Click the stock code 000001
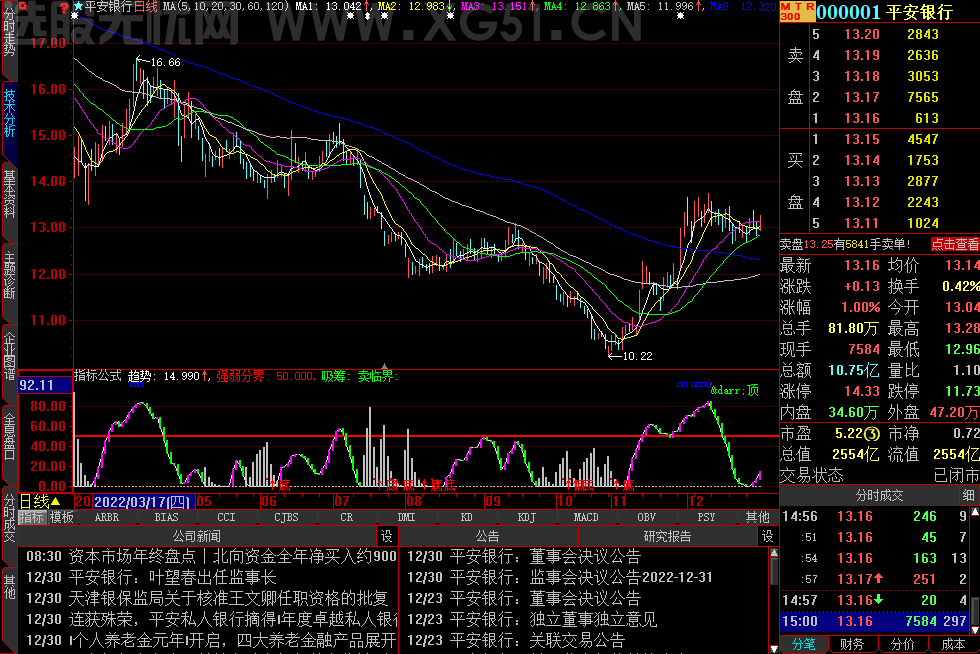 [x=848, y=11]
